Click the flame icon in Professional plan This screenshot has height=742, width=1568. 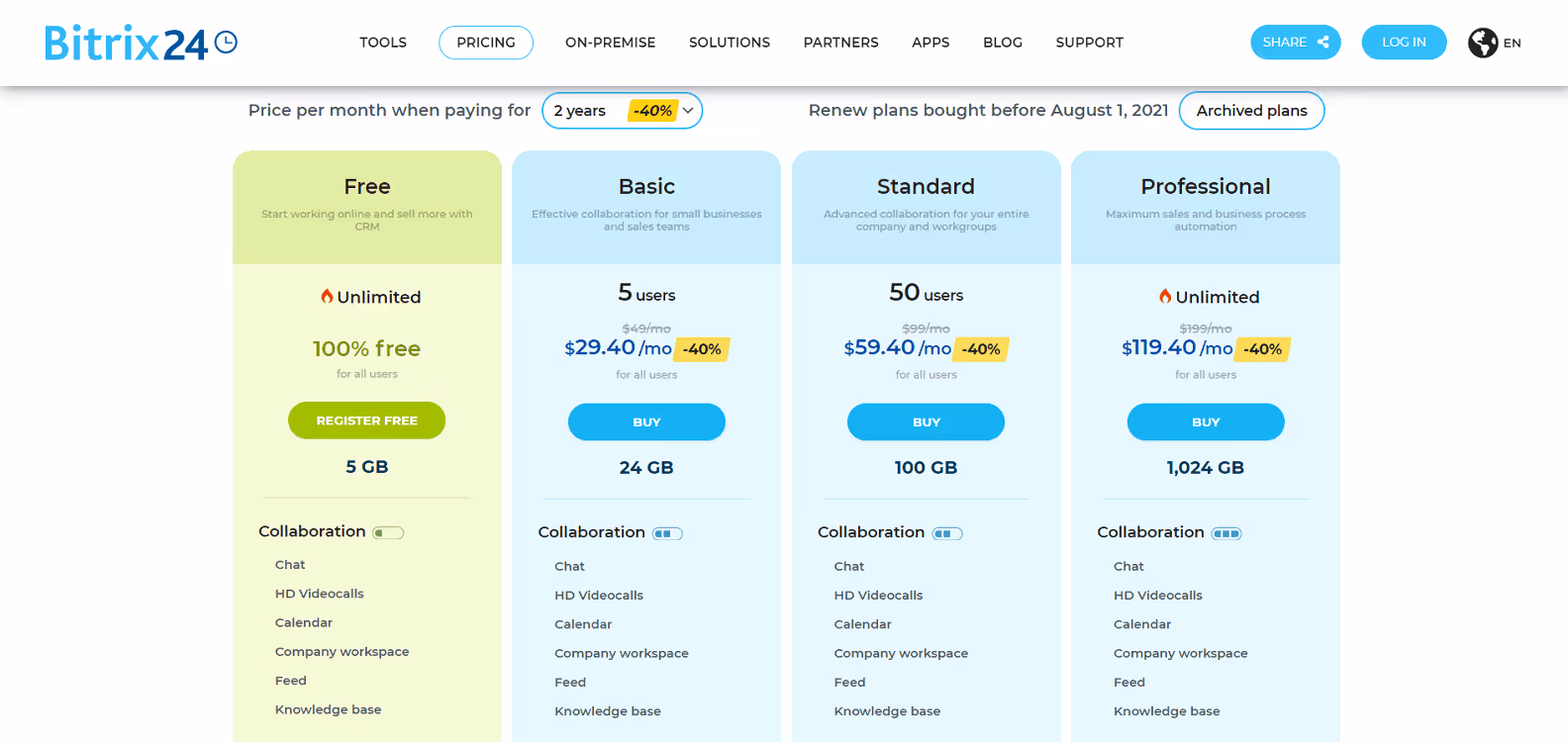[1165, 296]
